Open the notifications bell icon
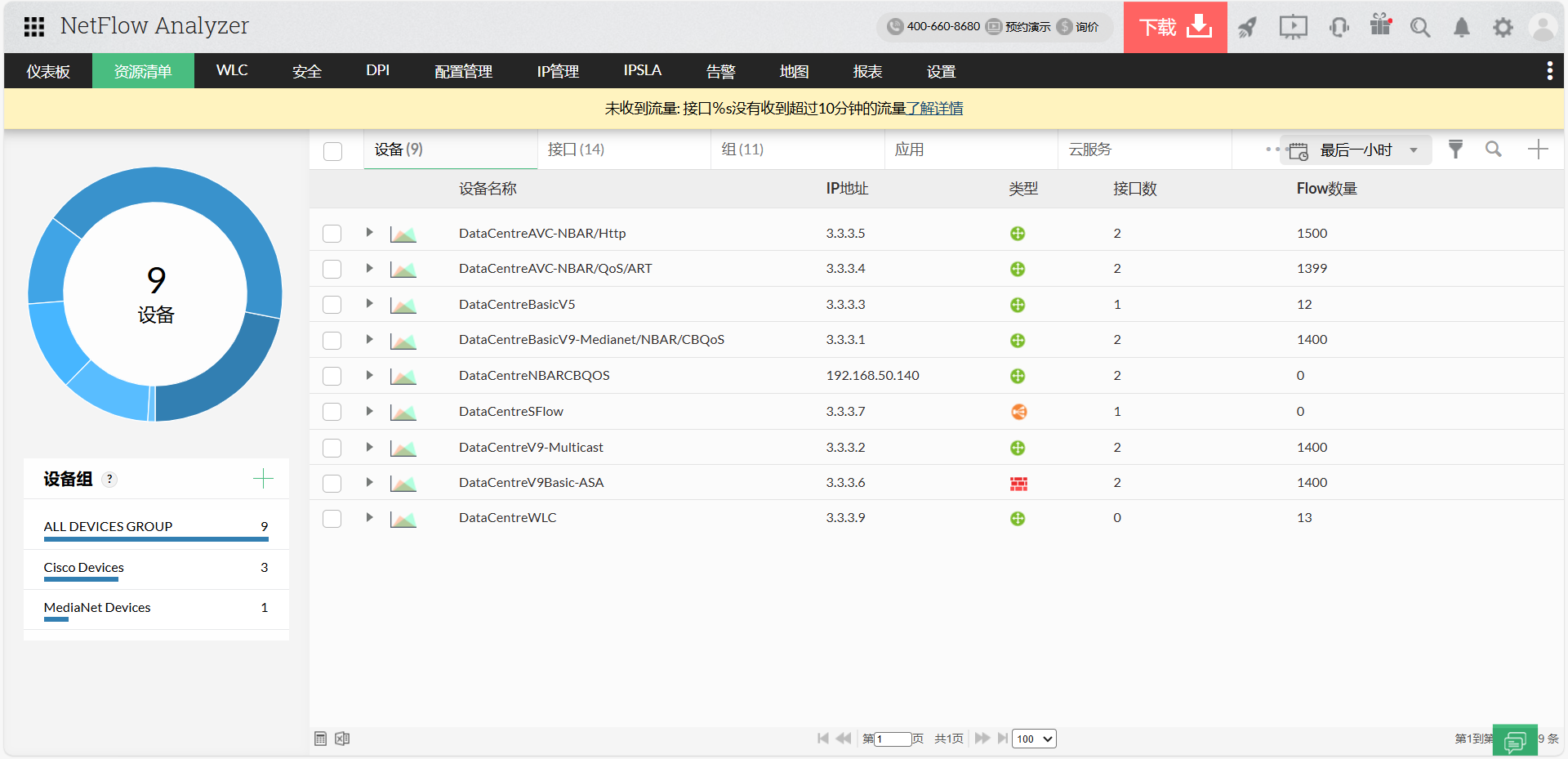Viewport: 1568px width, 759px height. pos(1461,28)
